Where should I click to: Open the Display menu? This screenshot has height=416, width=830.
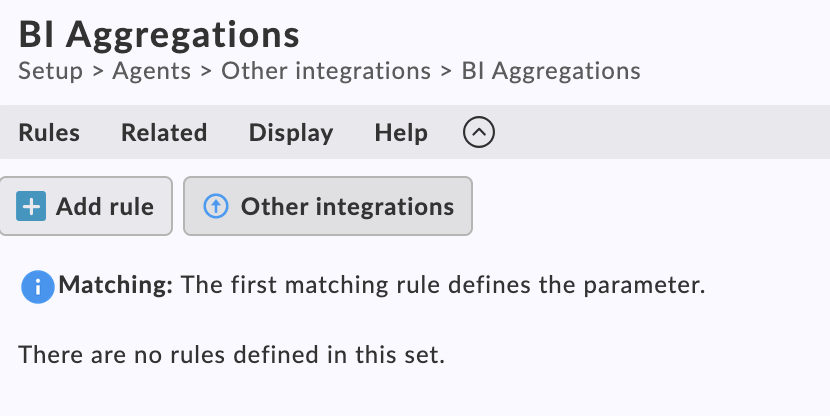pos(291,133)
